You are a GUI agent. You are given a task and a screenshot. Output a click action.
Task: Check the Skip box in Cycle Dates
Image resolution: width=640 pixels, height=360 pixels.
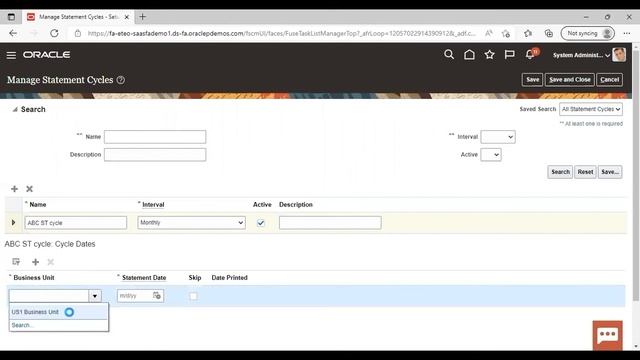coord(193,296)
